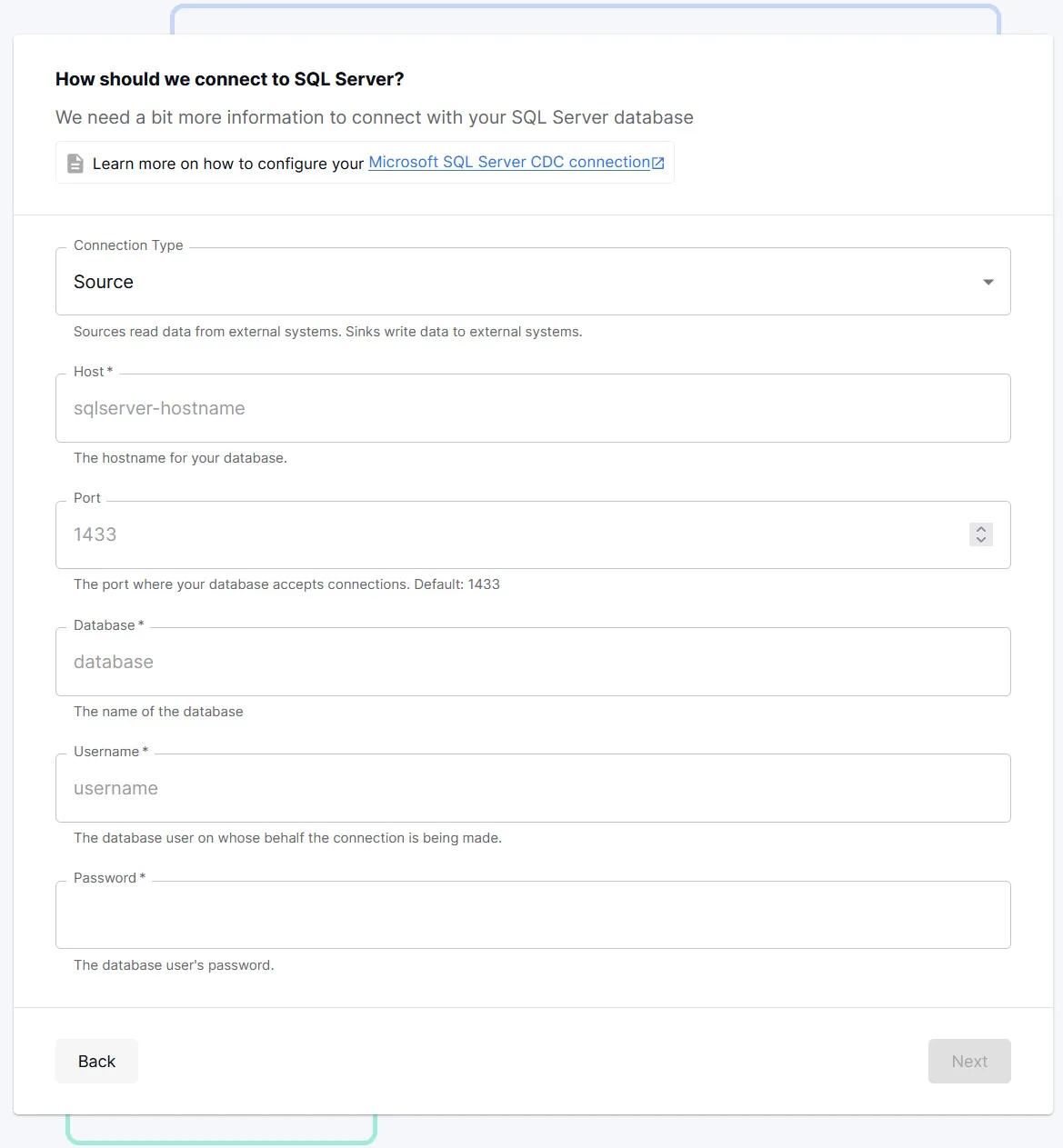Click the document icon beside Learn more
The height and width of the screenshot is (1148, 1063).
click(75, 163)
